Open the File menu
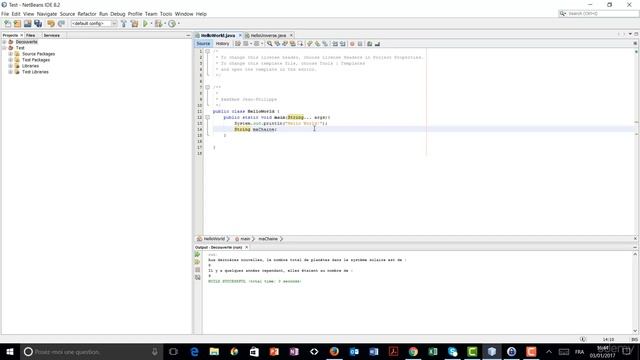This screenshot has height=360, width=640. 5,14
